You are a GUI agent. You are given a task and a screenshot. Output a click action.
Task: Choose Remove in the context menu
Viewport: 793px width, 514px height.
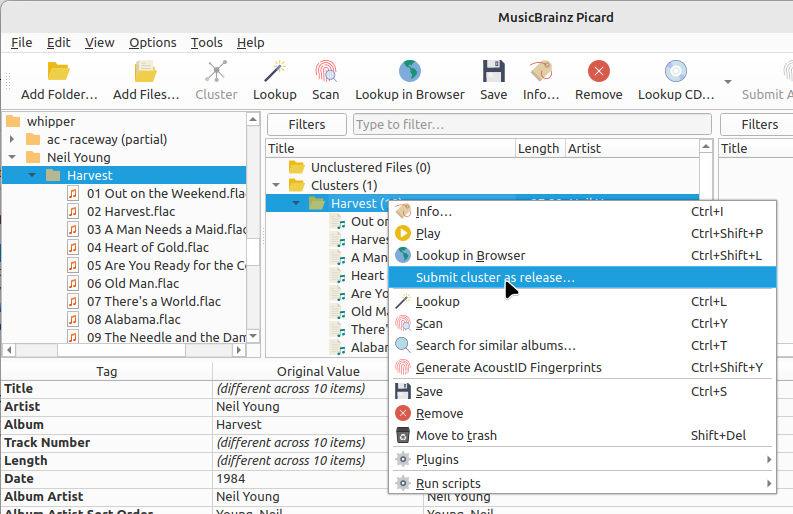pyautogui.click(x=582, y=413)
